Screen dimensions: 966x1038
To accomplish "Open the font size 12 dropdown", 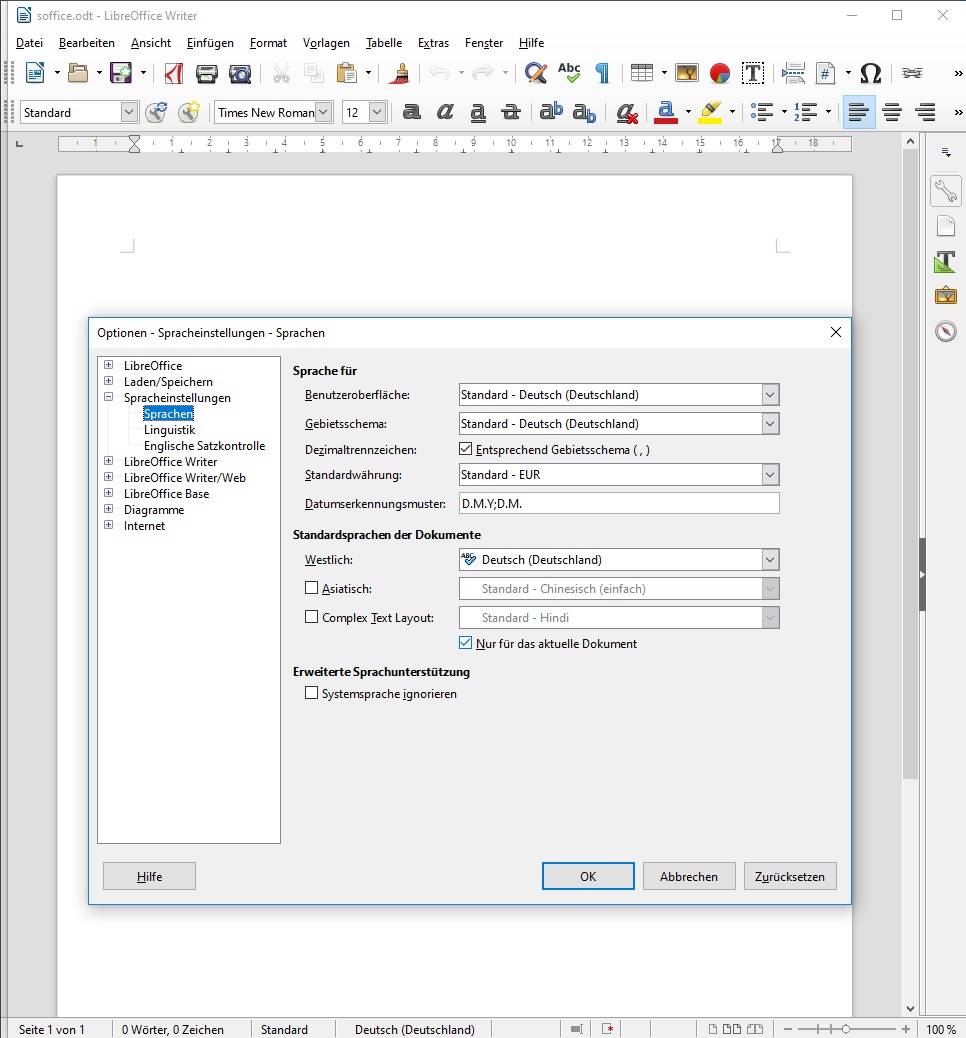I will pos(377,113).
